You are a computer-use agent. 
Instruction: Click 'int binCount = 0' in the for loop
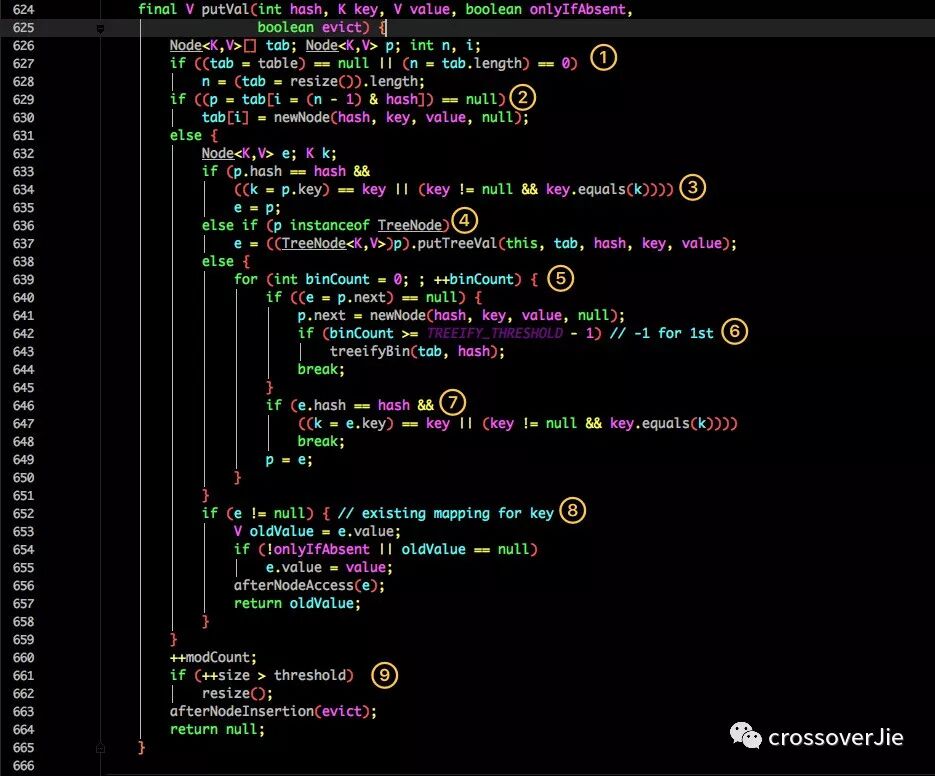[x=340, y=280]
